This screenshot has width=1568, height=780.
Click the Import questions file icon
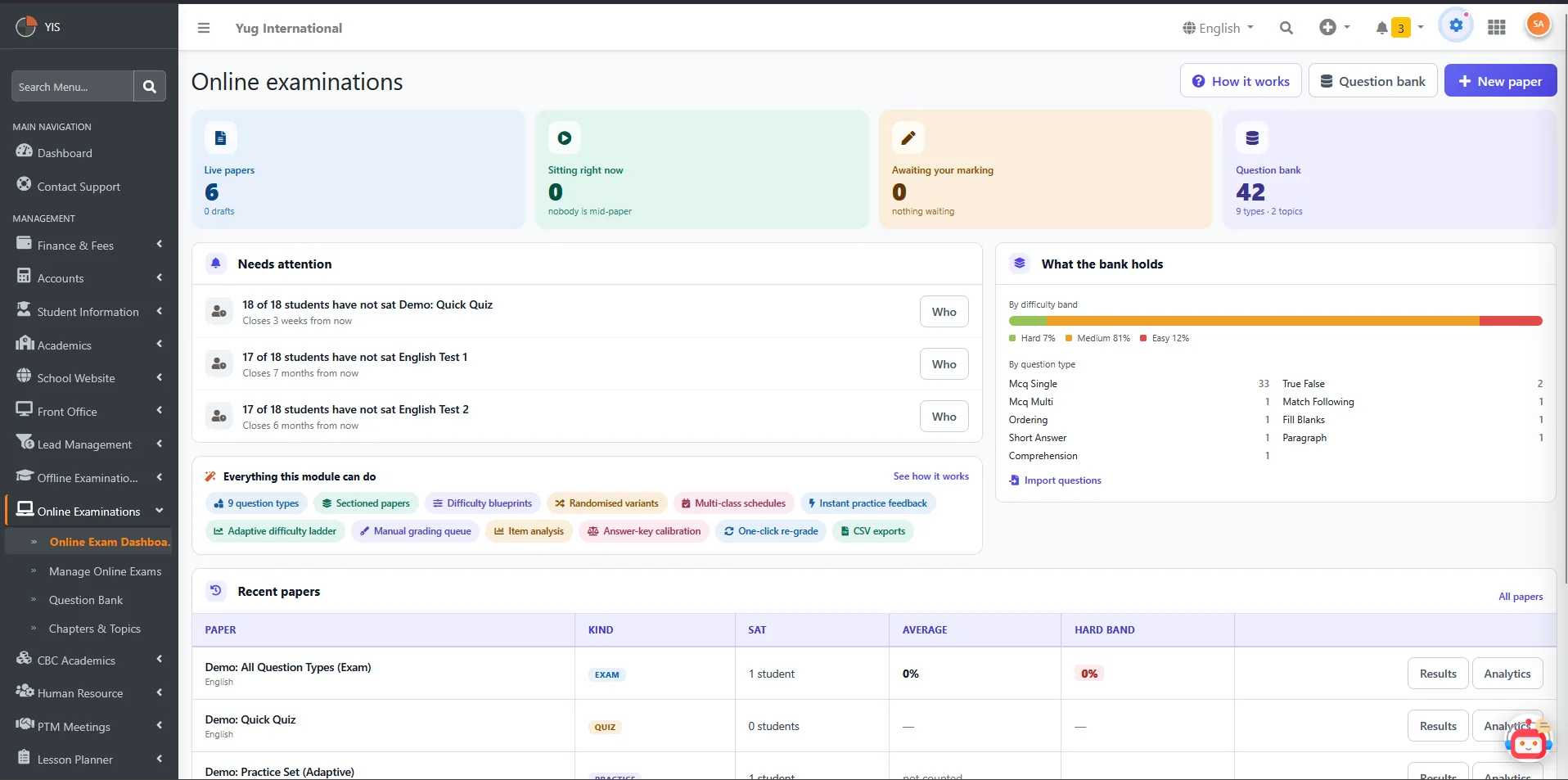(x=1015, y=480)
